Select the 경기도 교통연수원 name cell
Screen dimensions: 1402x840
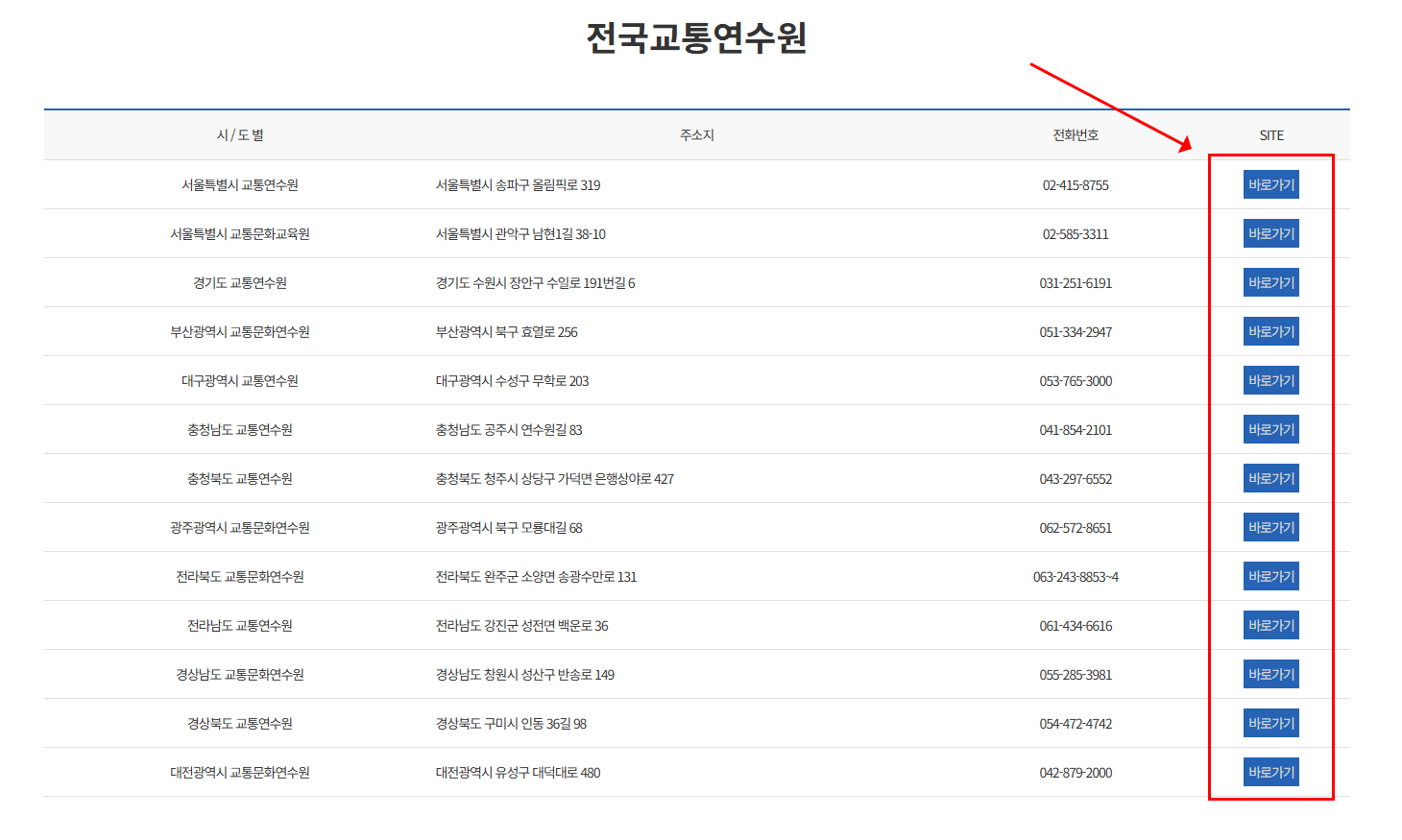240,282
